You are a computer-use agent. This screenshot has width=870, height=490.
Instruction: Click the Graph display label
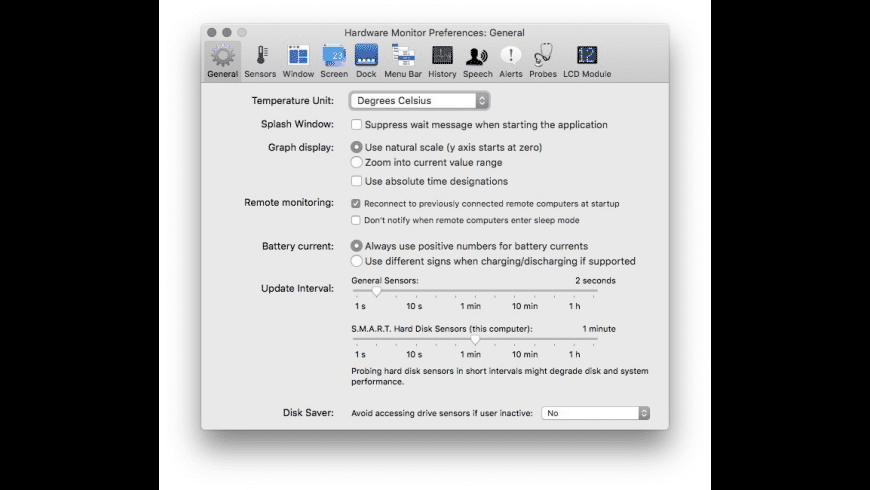click(x=301, y=147)
